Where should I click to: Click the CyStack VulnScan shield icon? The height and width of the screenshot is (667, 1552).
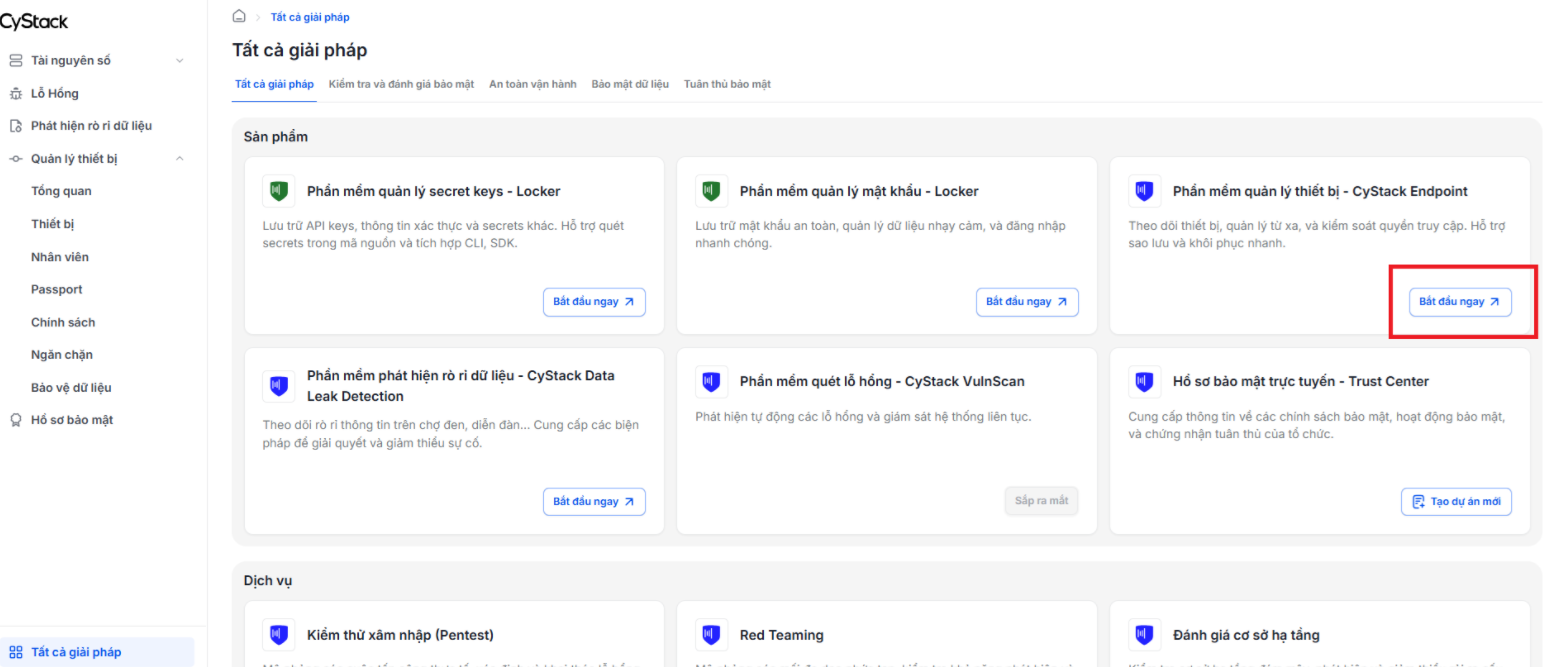click(710, 380)
